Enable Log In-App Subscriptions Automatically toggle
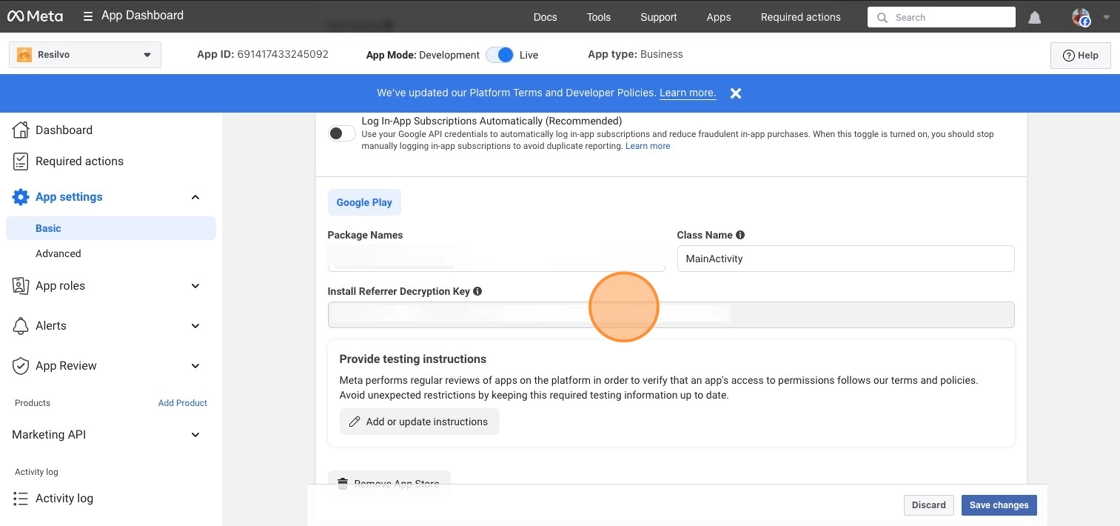Viewport: 1120px width, 526px height. [x=341, y=133]
